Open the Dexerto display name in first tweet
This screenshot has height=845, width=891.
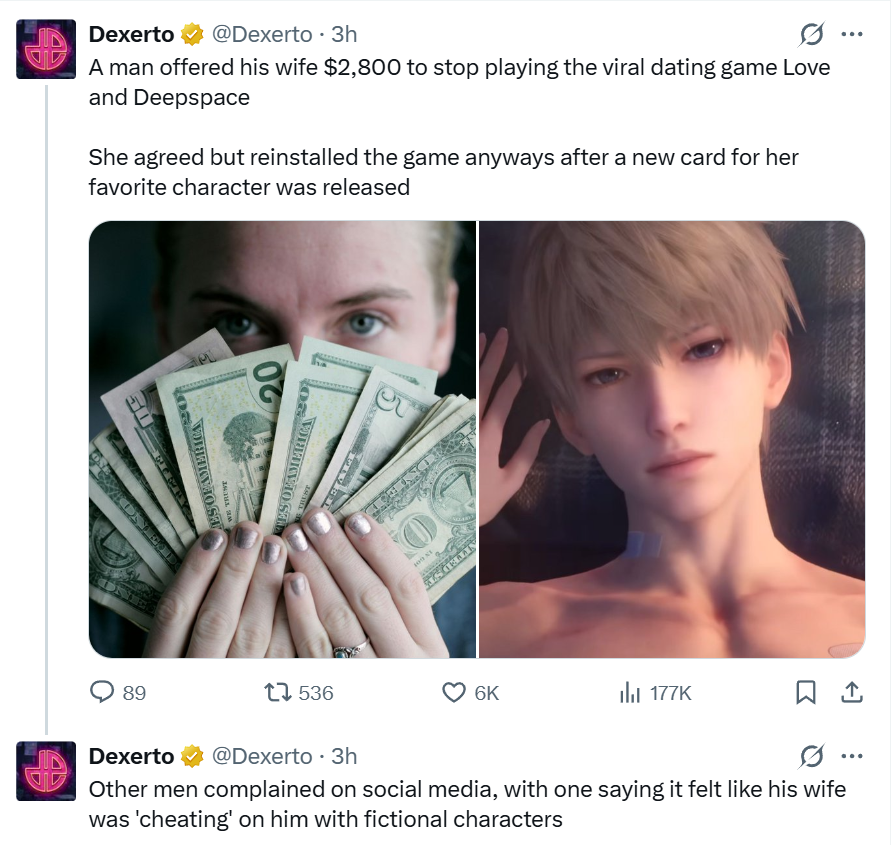tap(131, 35)
